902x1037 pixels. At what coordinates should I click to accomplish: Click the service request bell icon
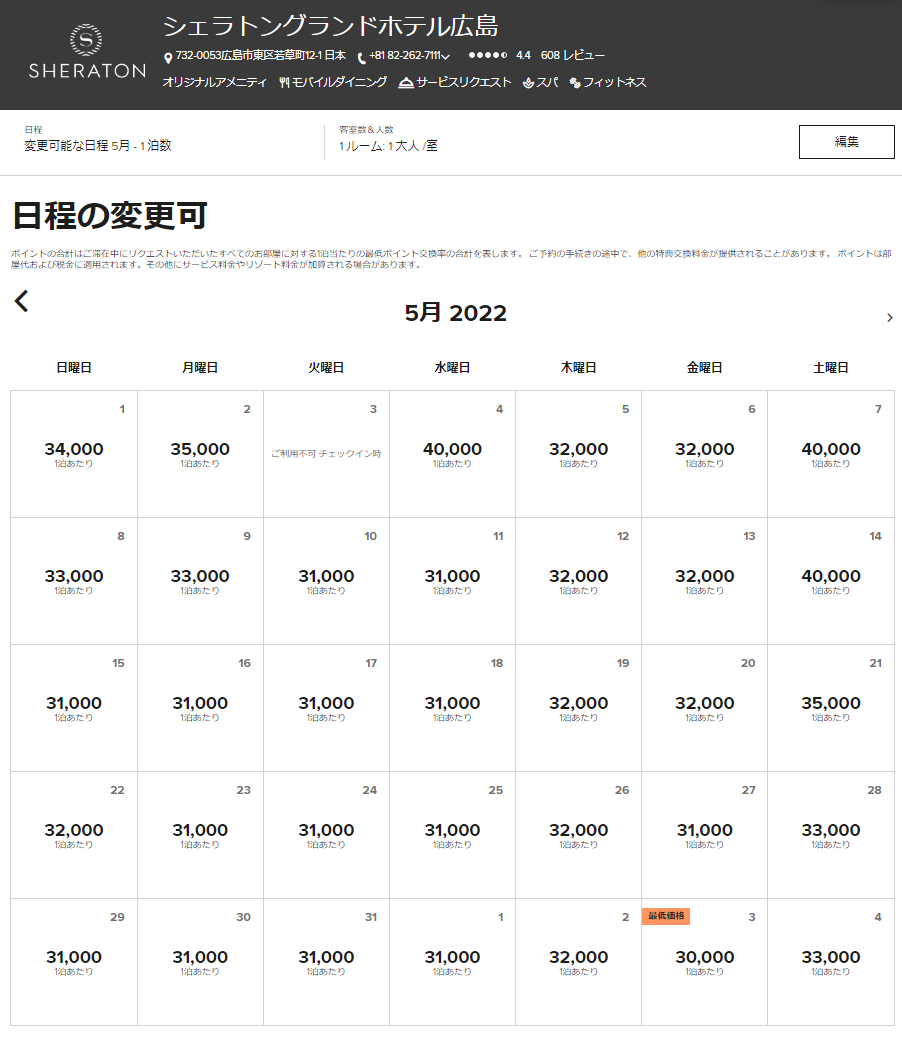coord(406,83)
